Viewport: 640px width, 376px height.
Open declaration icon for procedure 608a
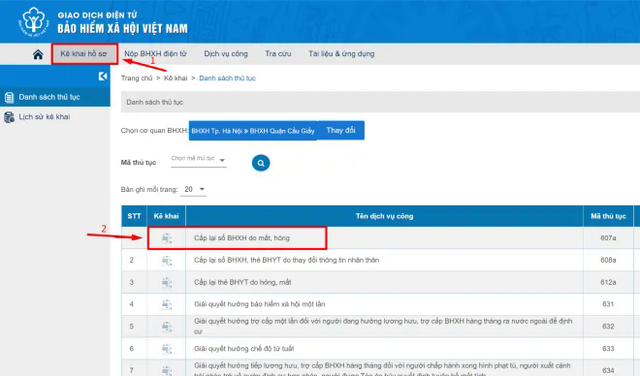coord(167,260)
